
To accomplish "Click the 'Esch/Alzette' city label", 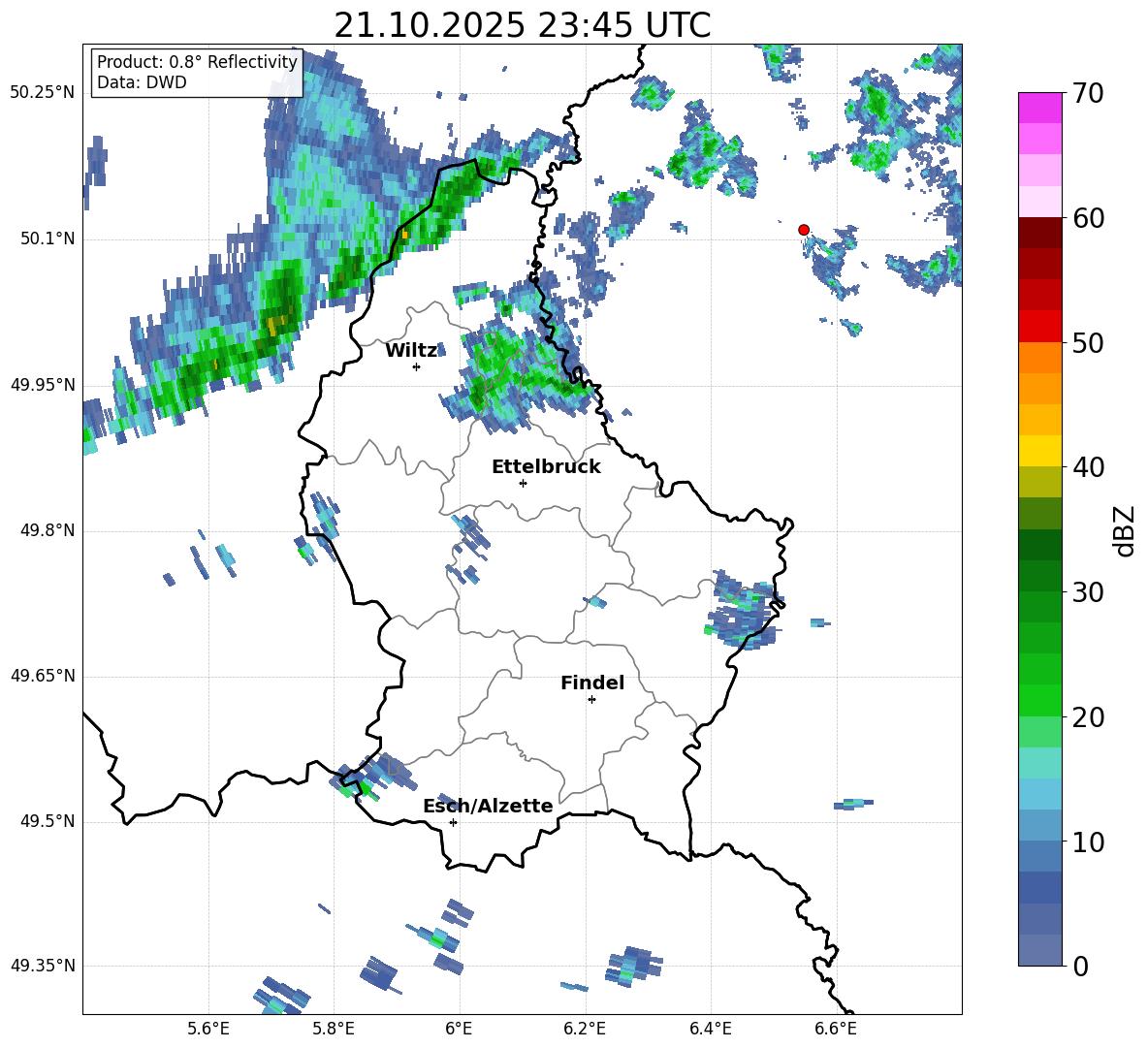I will (488, 806).
